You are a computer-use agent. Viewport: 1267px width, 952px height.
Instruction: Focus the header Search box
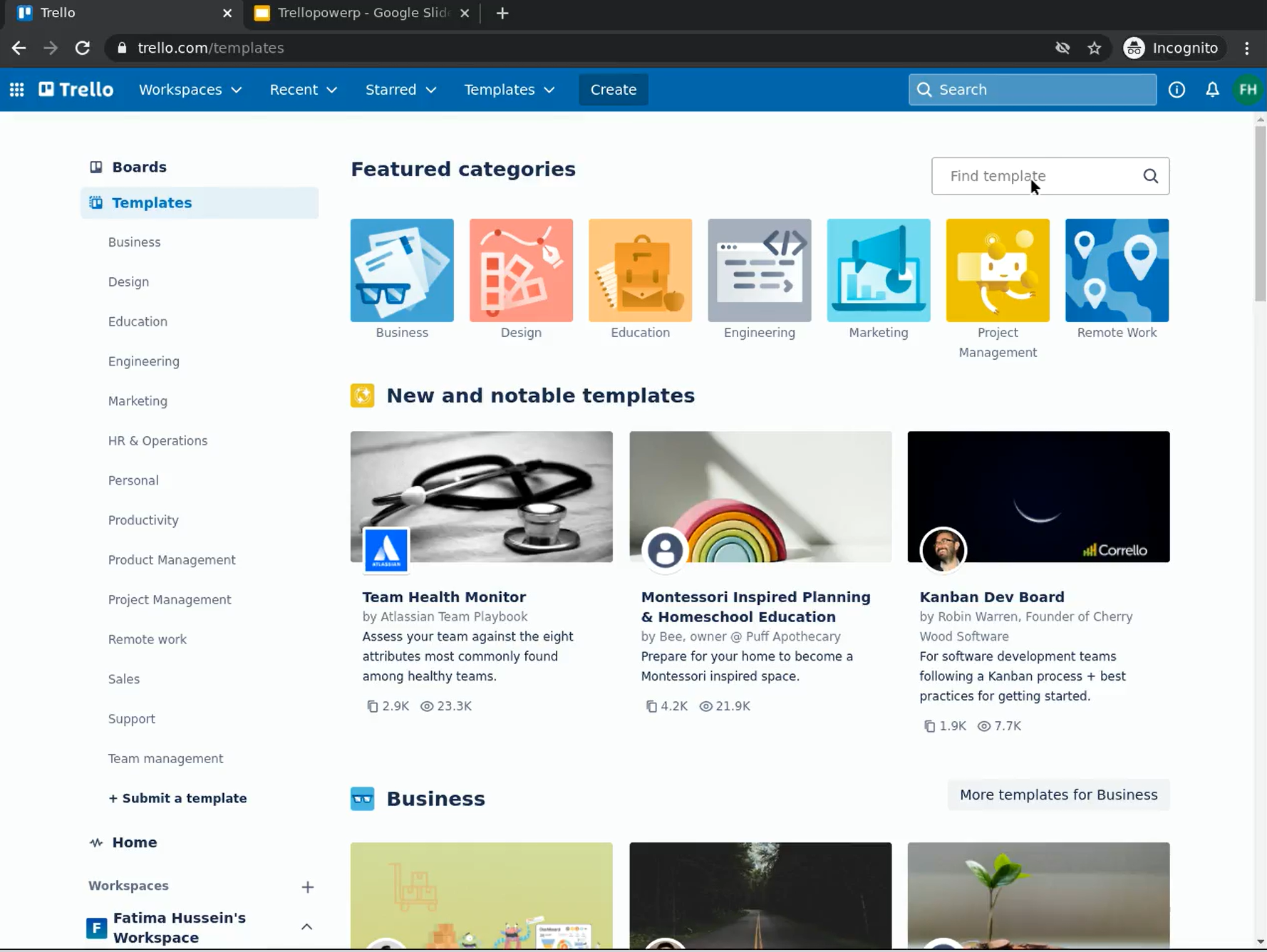(x=1032, y=90)
